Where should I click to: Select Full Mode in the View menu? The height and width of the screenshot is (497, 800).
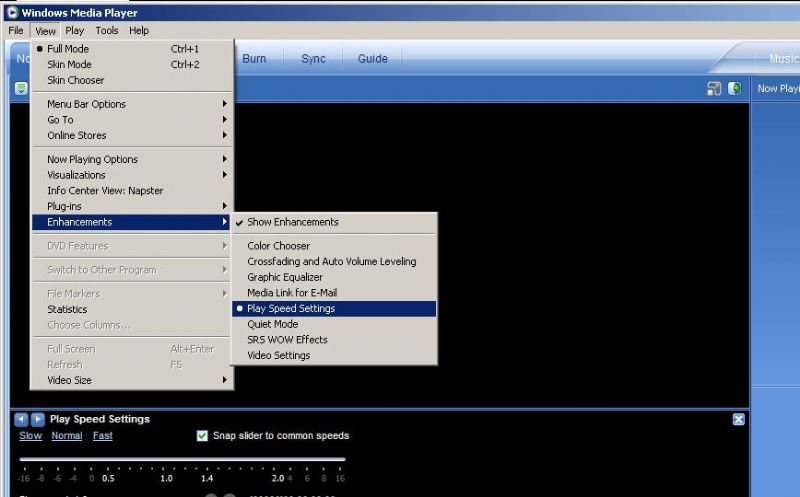[x=132, y=49]
